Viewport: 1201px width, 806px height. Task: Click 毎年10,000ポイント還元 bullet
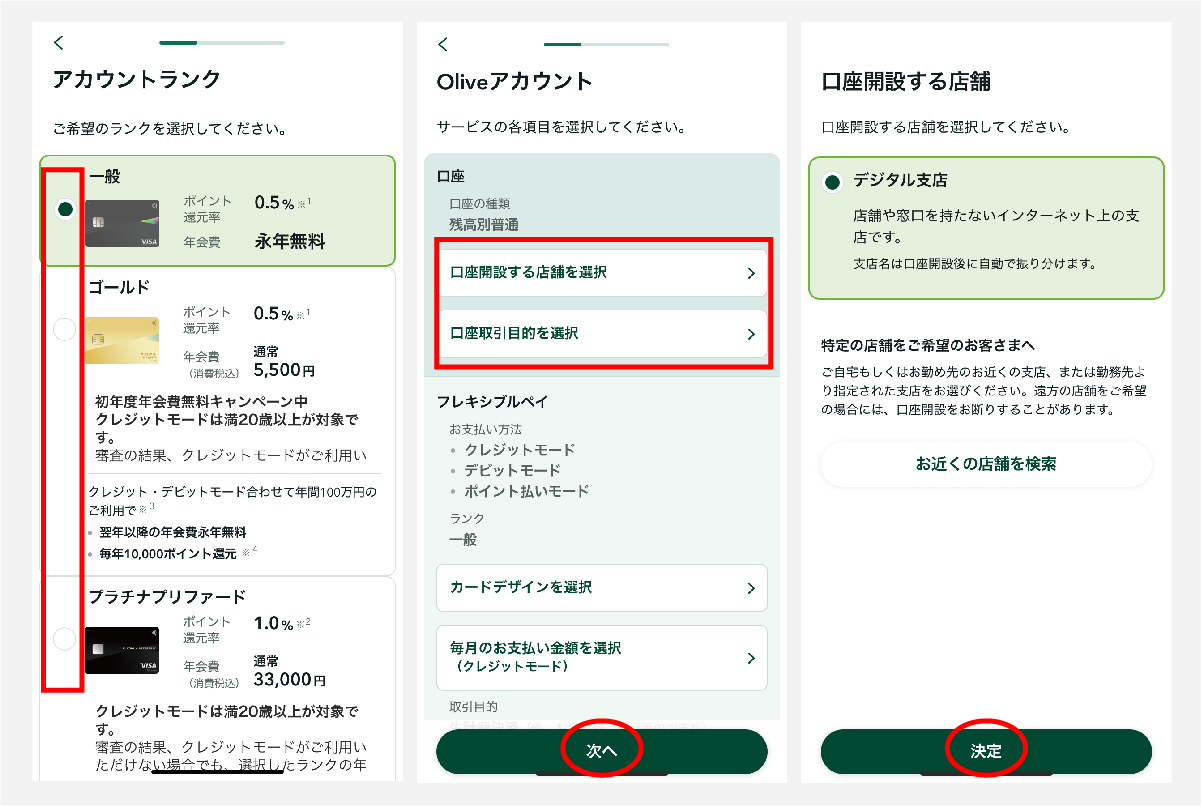click(168, 553)
